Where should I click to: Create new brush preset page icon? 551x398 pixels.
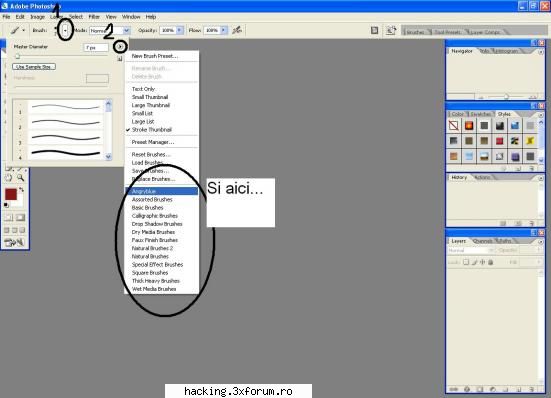point(120,59)
